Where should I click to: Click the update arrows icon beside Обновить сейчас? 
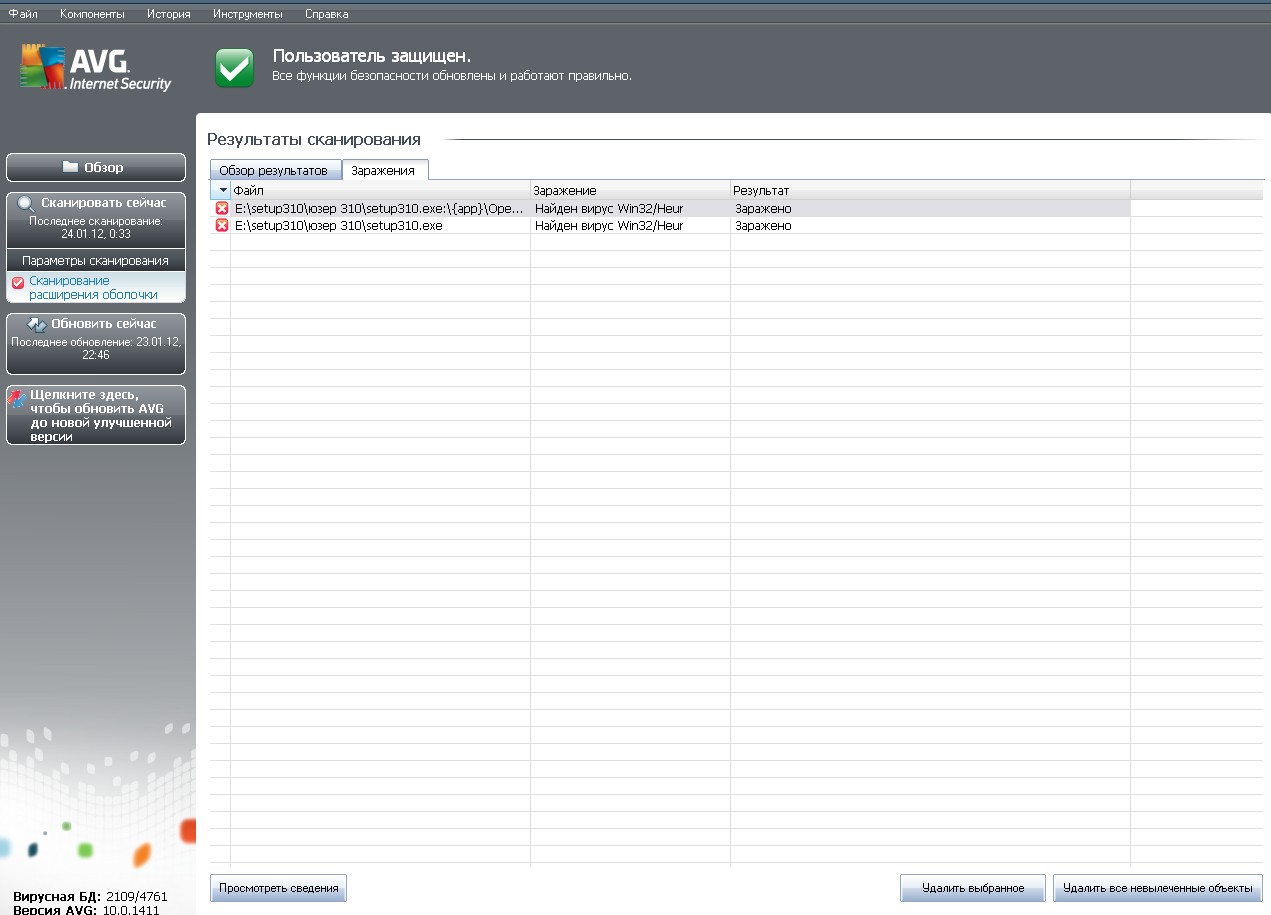(x=37, y=324)
